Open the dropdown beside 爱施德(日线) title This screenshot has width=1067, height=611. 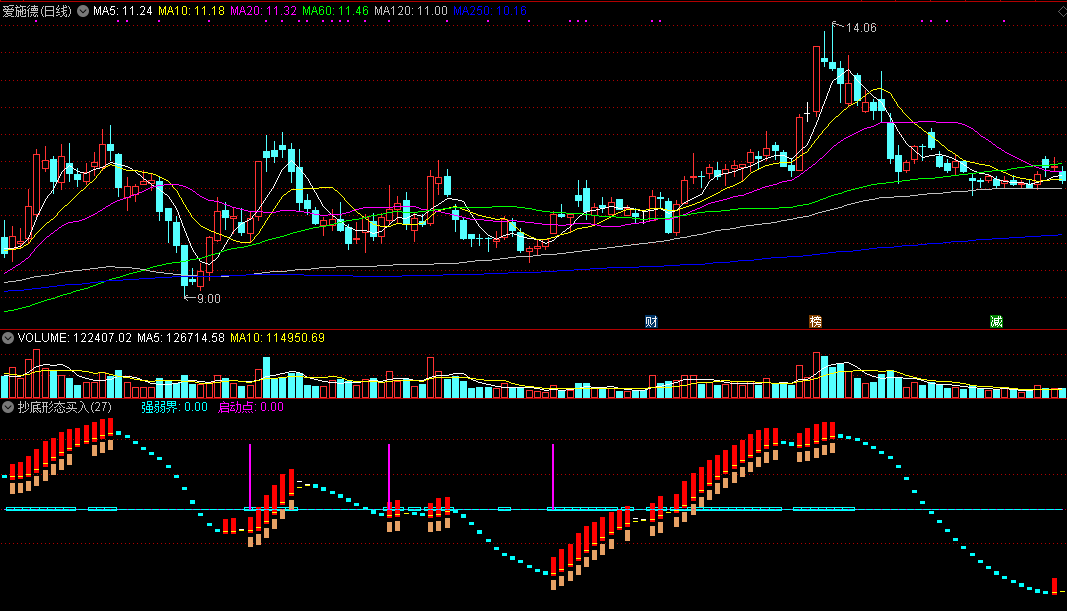click(x=83, y=11)
